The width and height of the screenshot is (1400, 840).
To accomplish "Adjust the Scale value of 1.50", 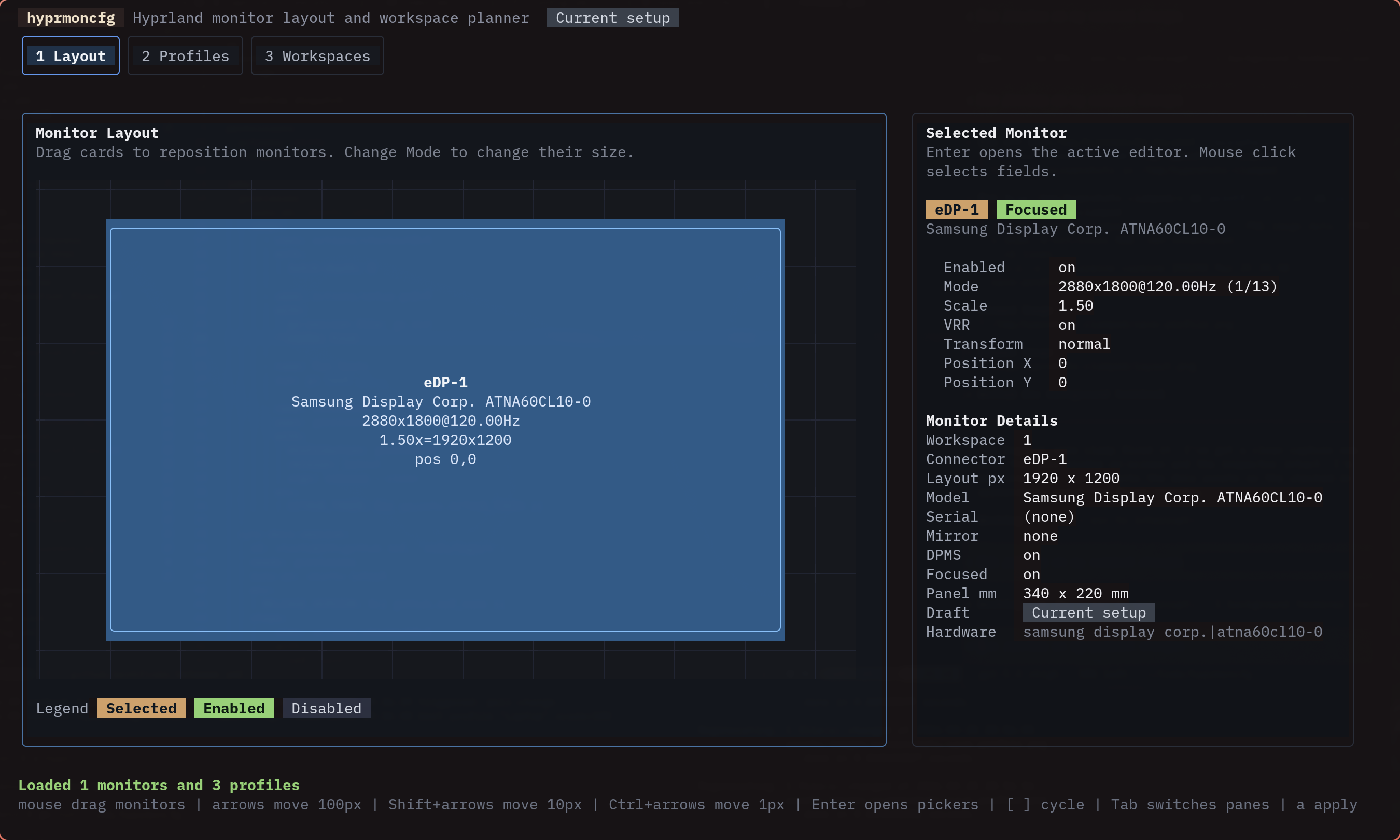I will click(1074, 305).
